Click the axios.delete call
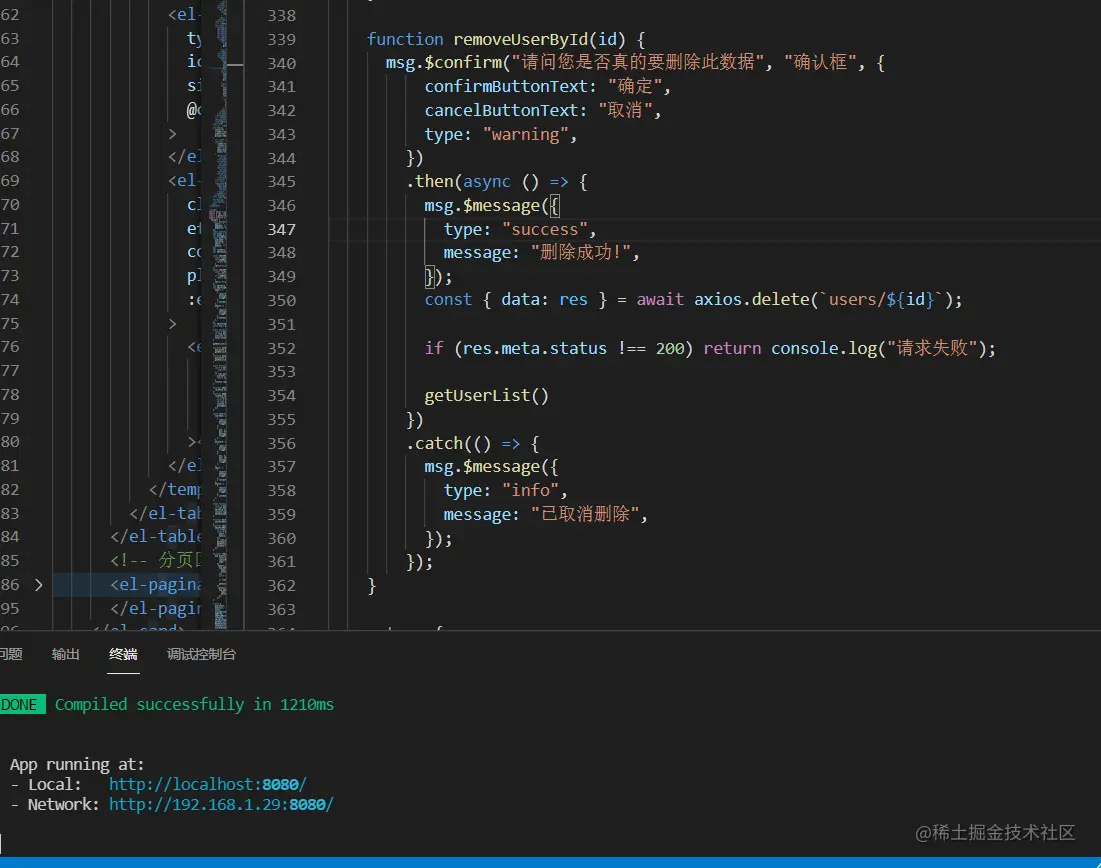 (752, 300)
